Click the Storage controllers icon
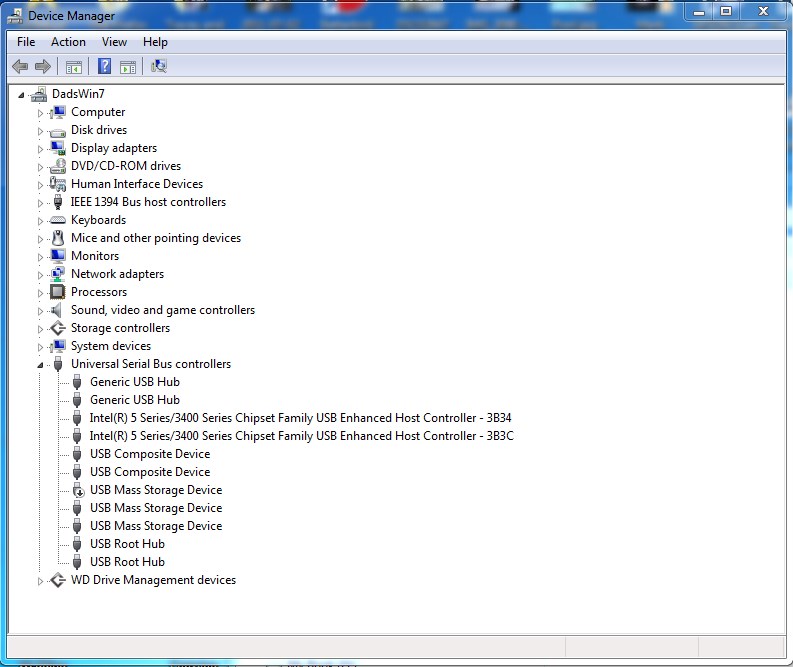 click(x=58, y=328)
